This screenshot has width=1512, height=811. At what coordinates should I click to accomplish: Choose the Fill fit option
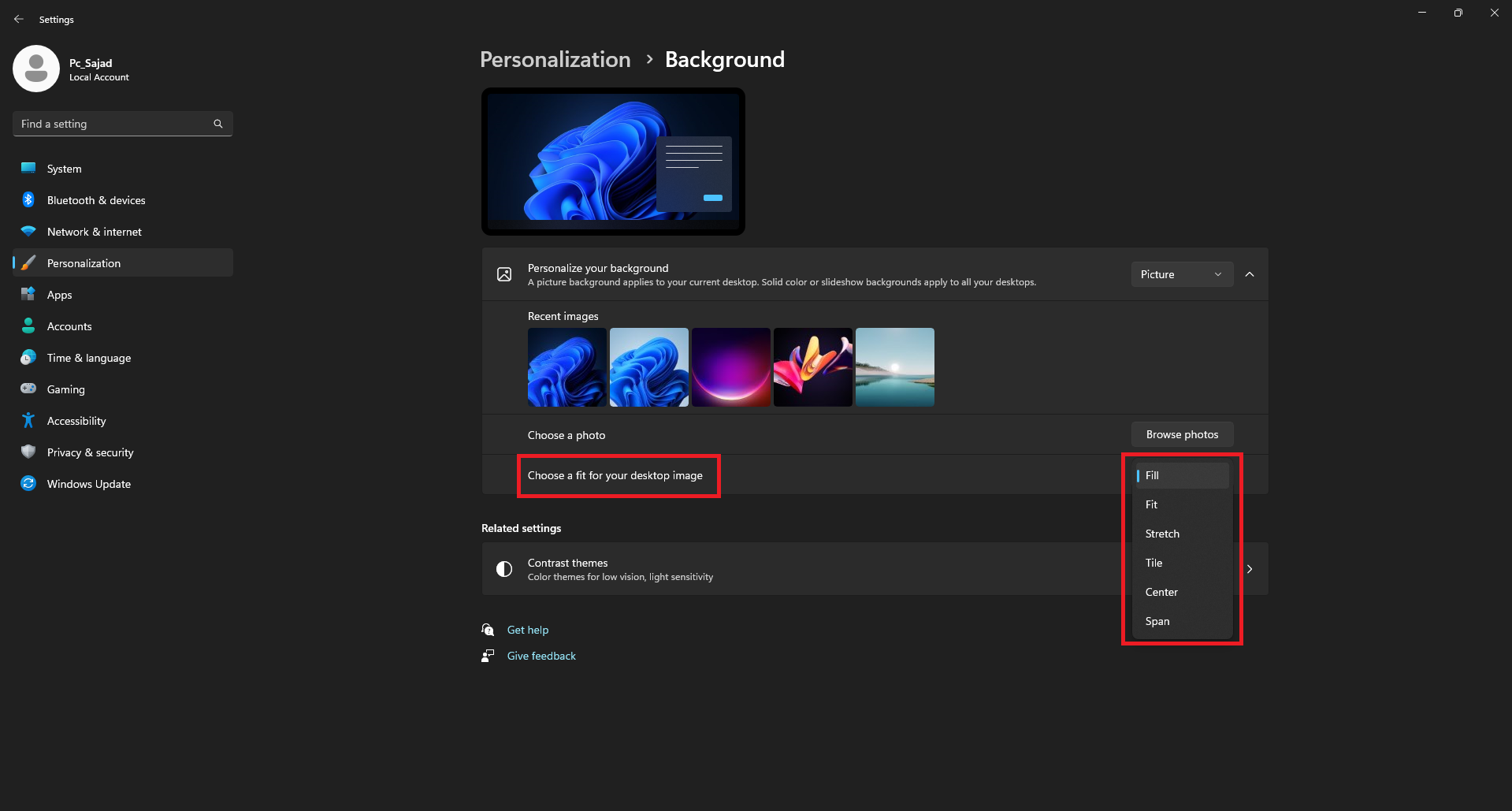[x=1182, y=475]
